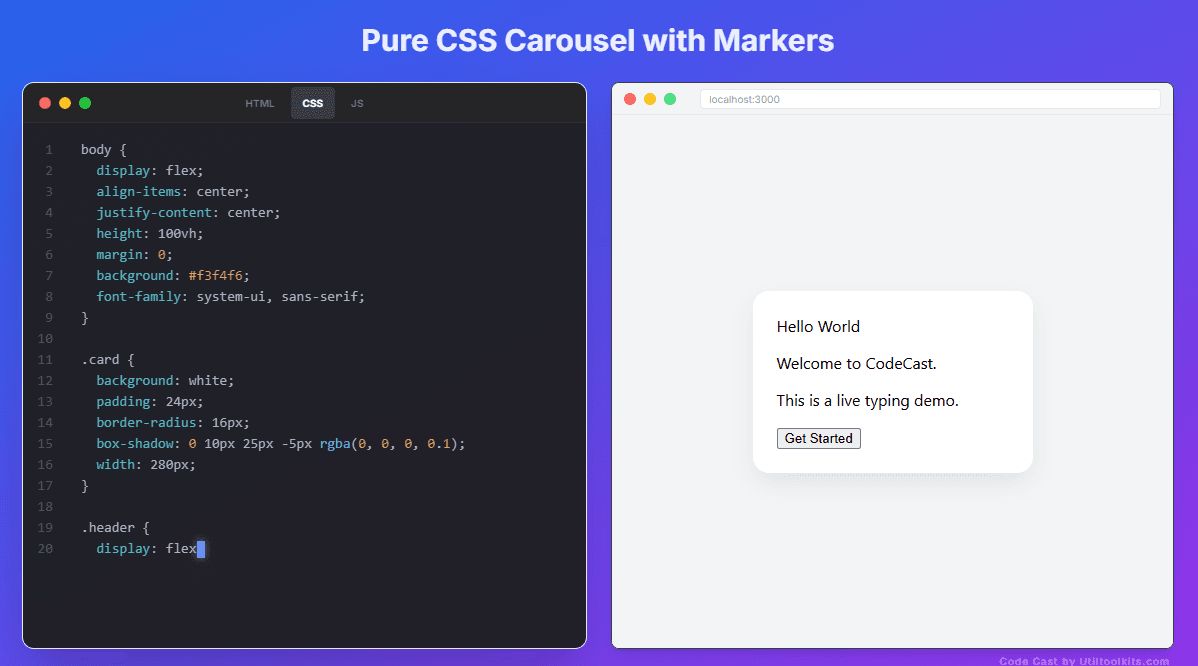Select the text cursor at end of flex
The image size is (1198, 666).
point(203,548)
